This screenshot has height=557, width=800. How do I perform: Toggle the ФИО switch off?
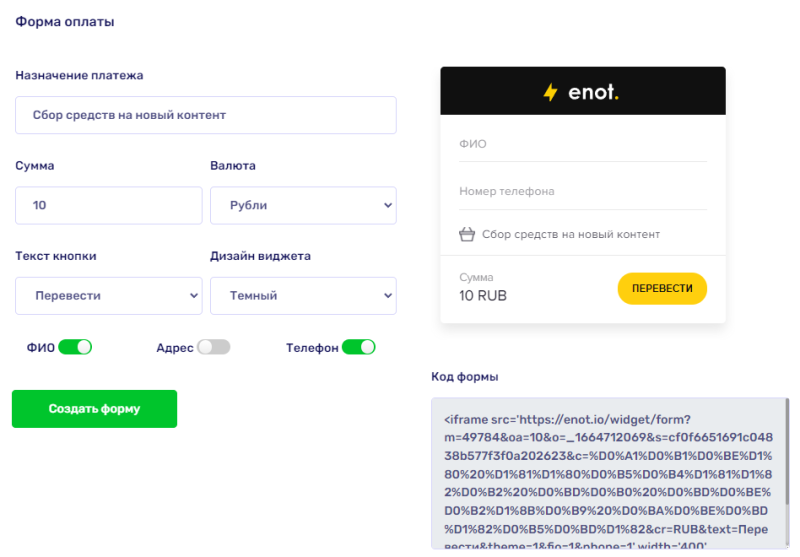point(75,347)
